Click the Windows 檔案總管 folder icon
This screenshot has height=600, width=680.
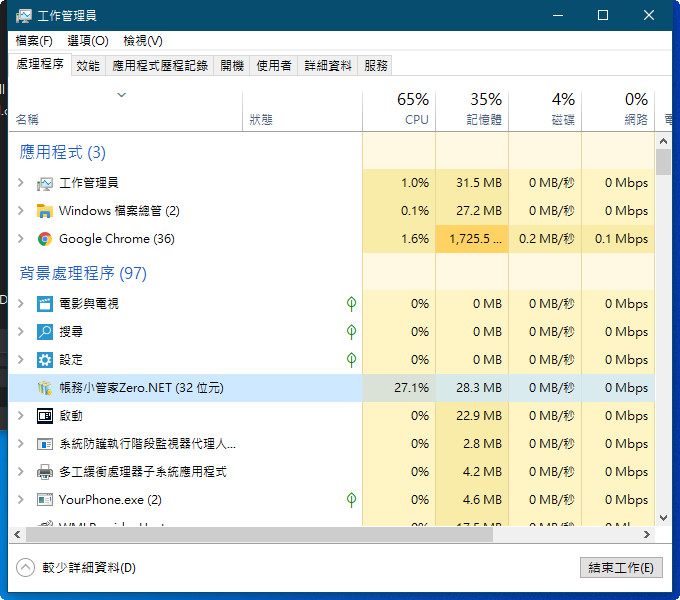tap(45, 211)
